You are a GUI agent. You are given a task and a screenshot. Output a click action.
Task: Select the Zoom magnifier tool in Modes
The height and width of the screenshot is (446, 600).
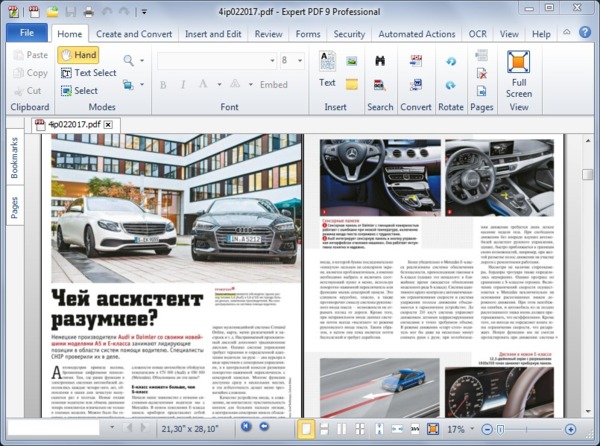tap(129, 60)
